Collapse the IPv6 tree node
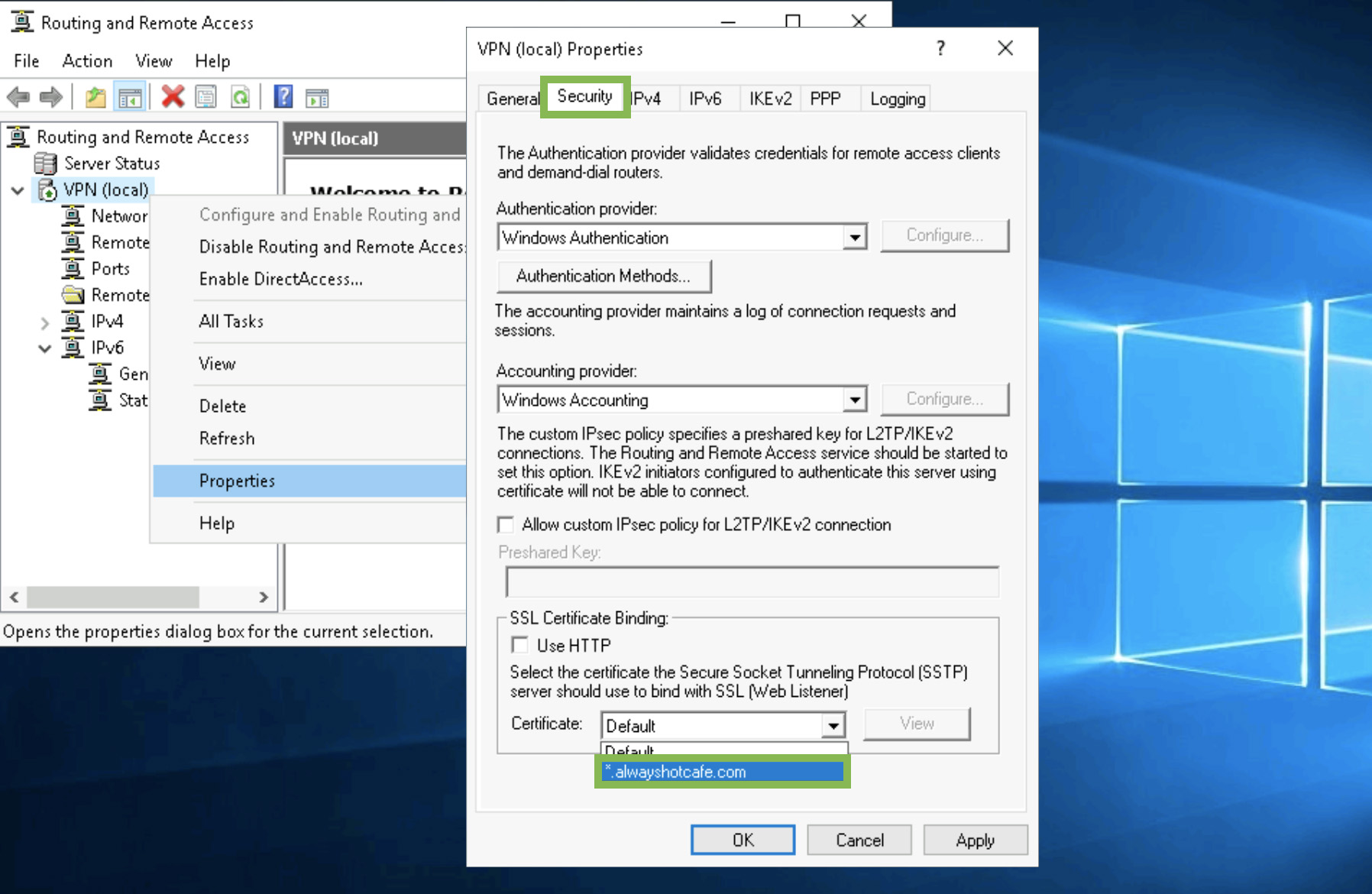 pyautogui.click(x=45, y=348)
